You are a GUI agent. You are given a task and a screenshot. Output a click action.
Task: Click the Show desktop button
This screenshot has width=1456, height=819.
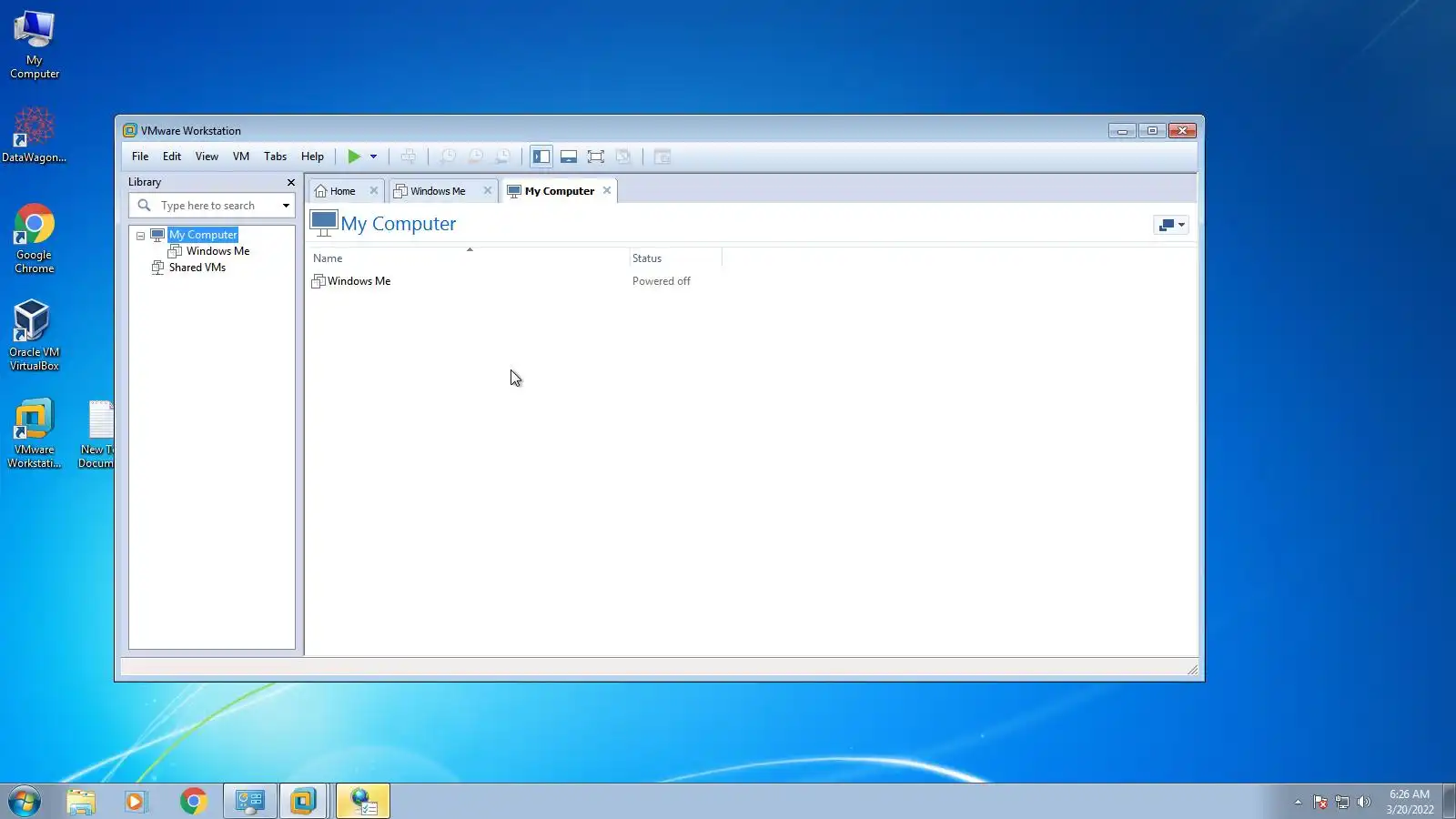(1450, 802)
